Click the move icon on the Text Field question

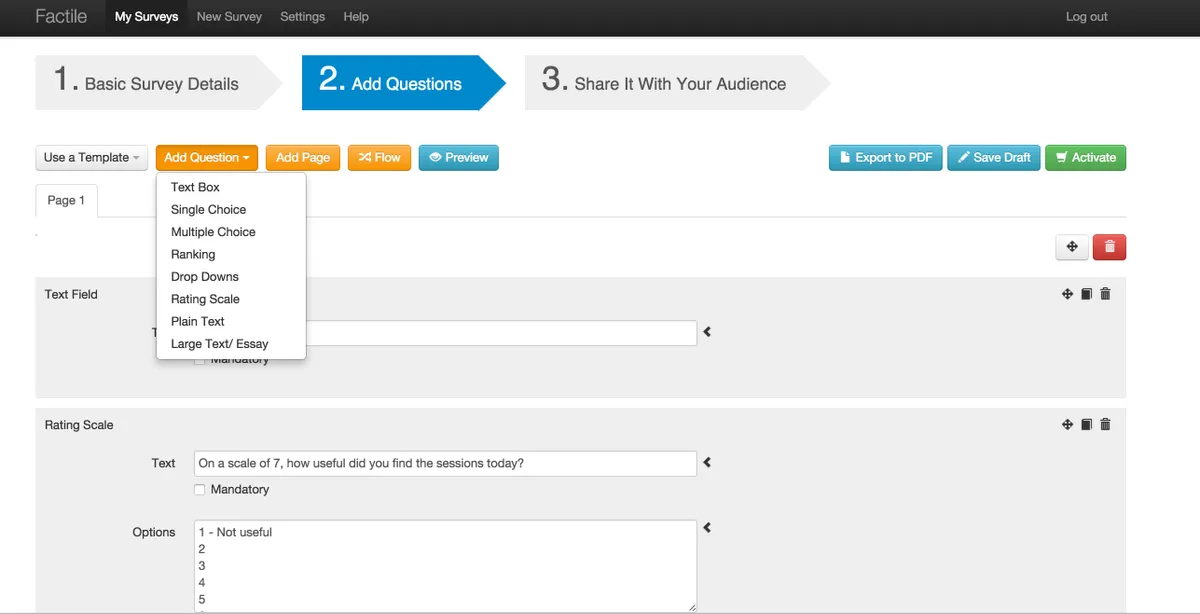point(1067,294)
